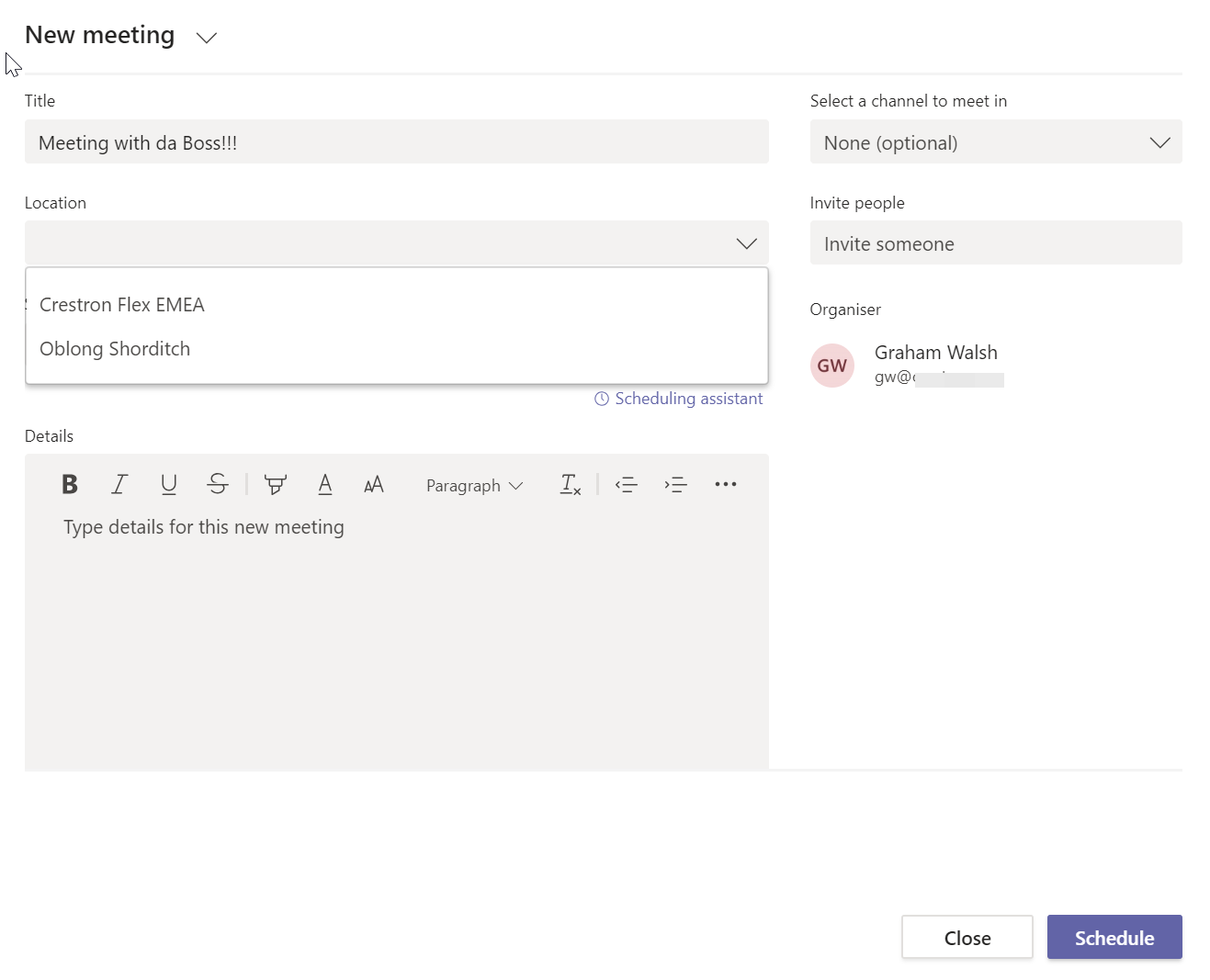1210x980 pixels.
Task: Expand the New meeting type chevron
Action: tap(207, 38)
